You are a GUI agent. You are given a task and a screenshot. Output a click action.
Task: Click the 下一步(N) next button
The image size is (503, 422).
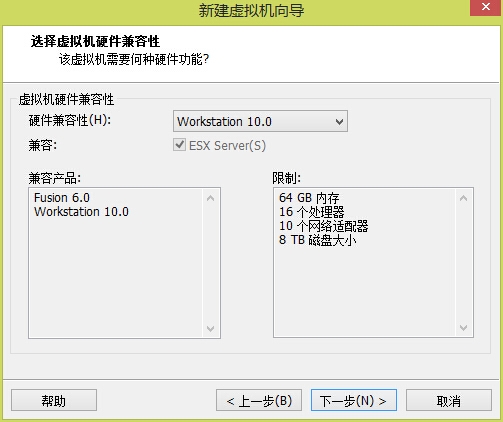click(354, 400)
